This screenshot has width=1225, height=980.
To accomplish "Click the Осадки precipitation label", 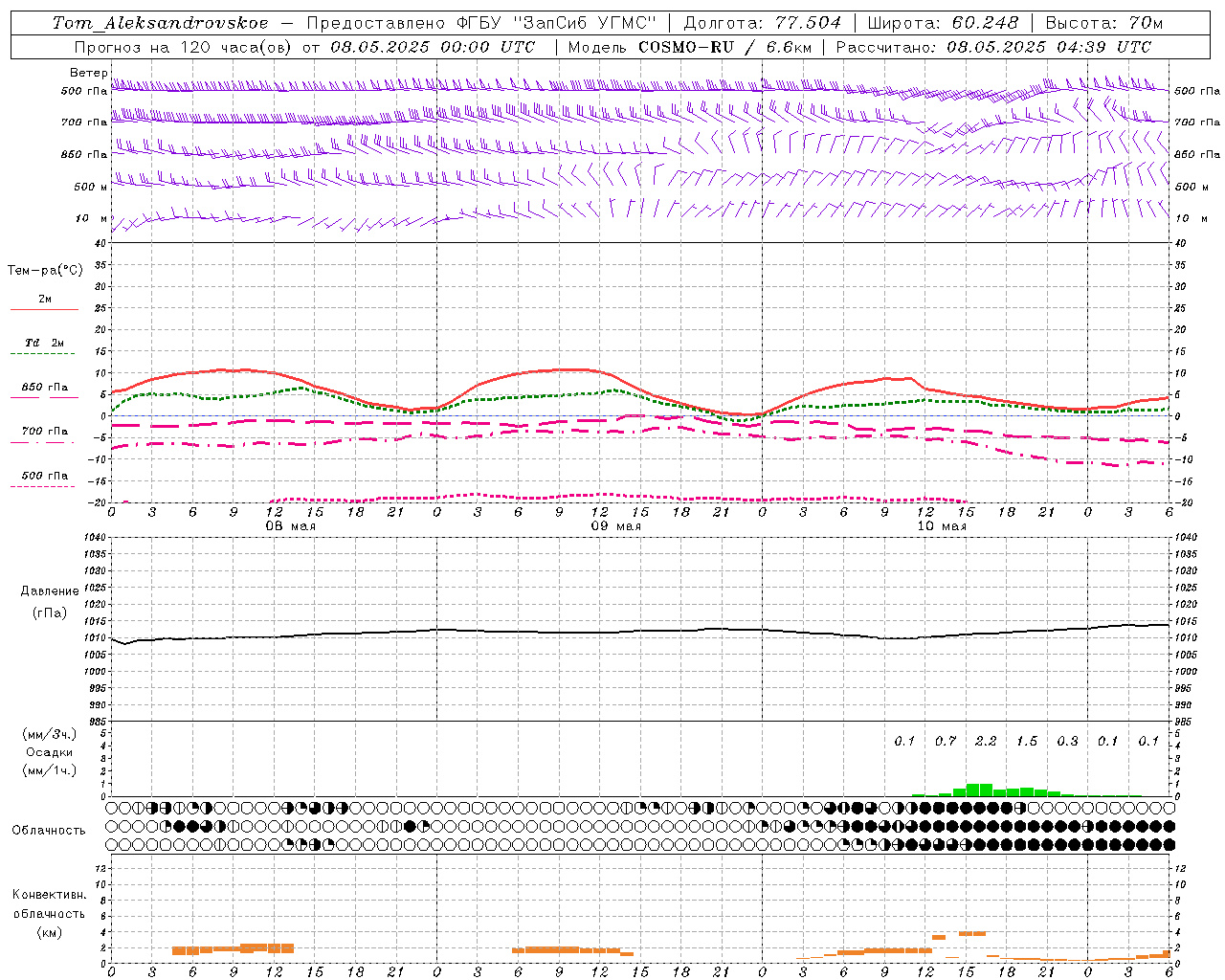I will [x=49, y=752].
